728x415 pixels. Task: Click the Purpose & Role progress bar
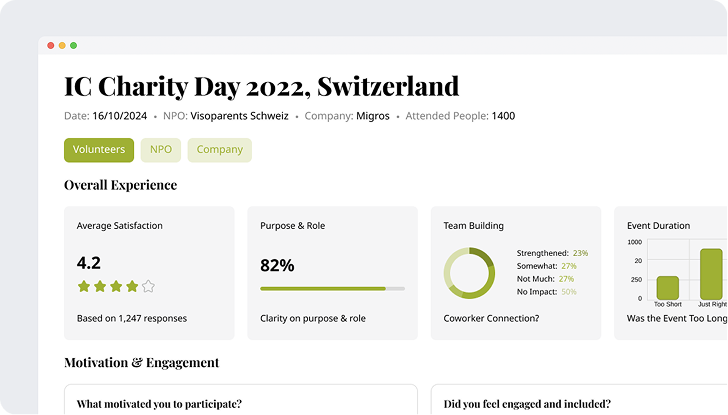pyautogui.click(x=332, y=288)
